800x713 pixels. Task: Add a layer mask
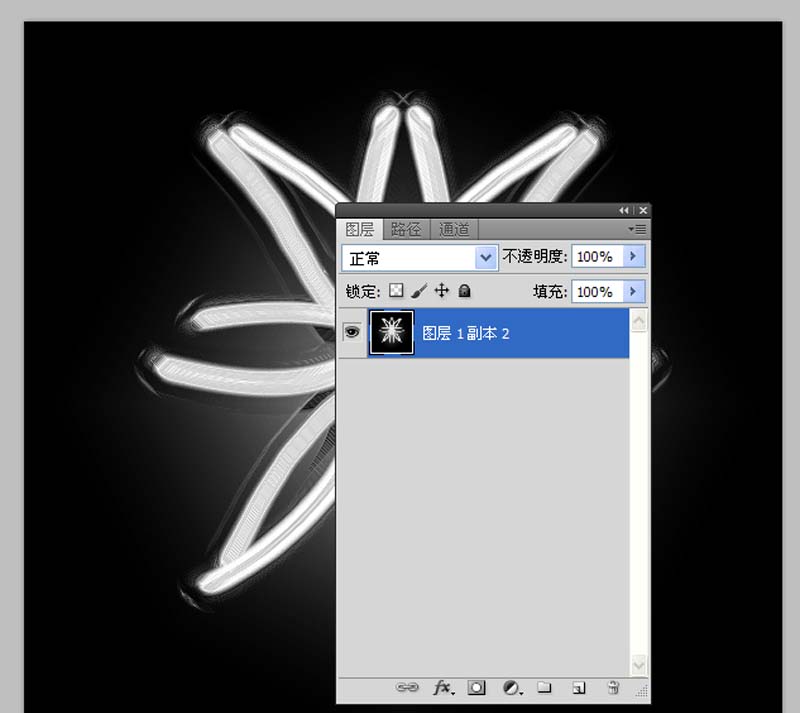point(477,687)
